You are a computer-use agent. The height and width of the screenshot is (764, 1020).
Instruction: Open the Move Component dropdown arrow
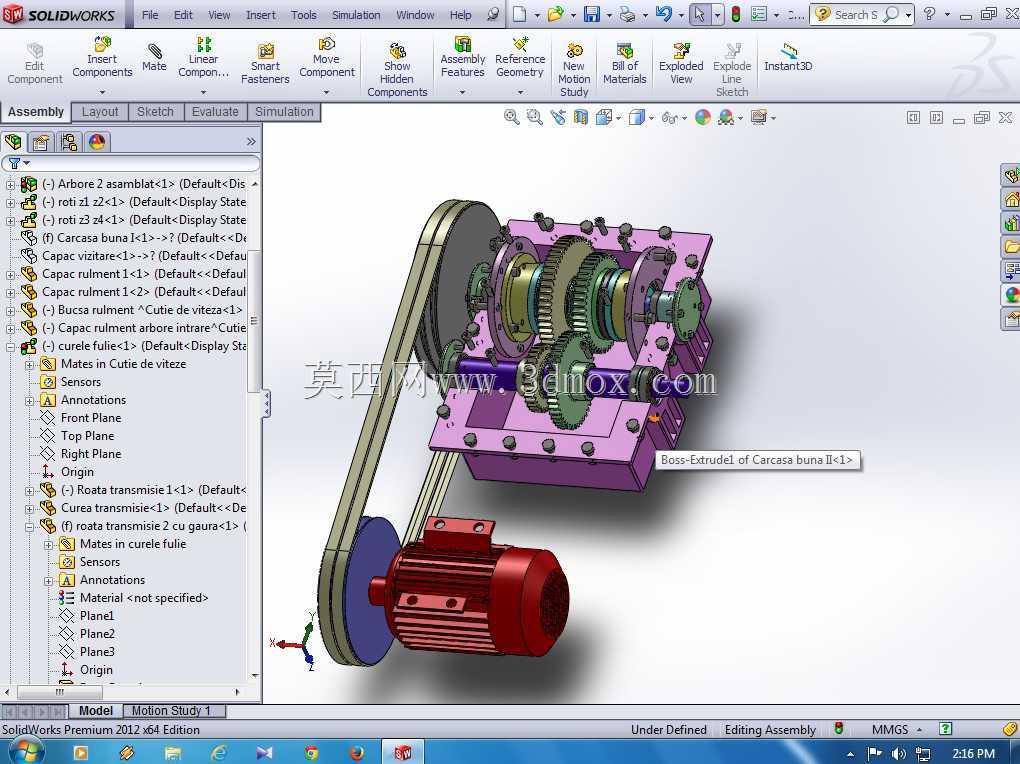point(327,92)
